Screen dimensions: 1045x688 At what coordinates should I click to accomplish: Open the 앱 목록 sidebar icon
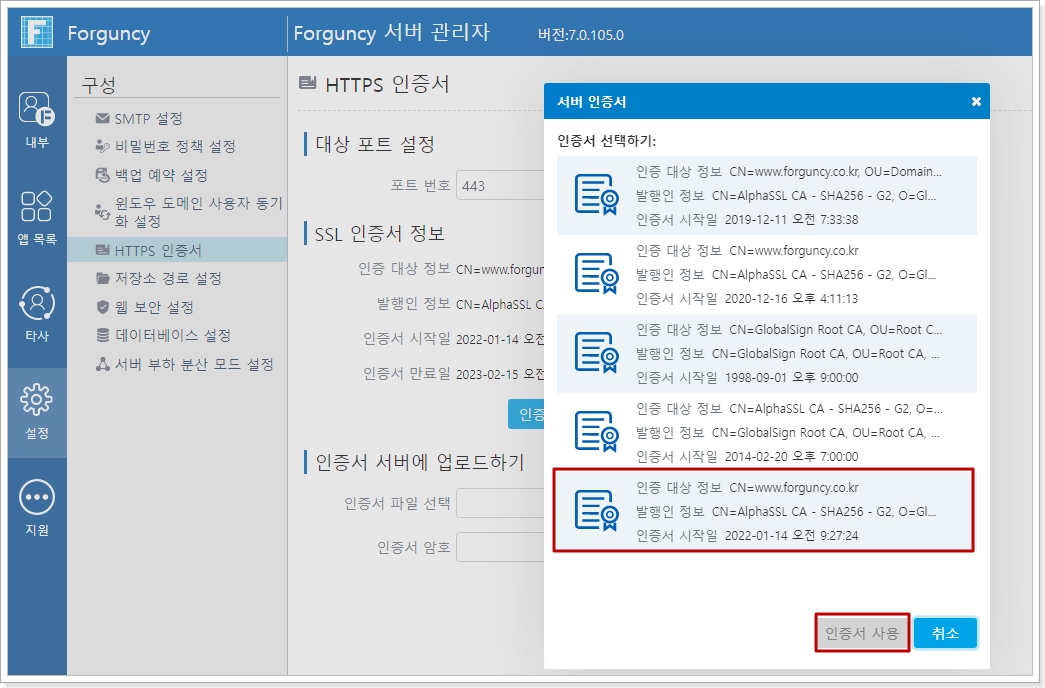coord(37,206)
